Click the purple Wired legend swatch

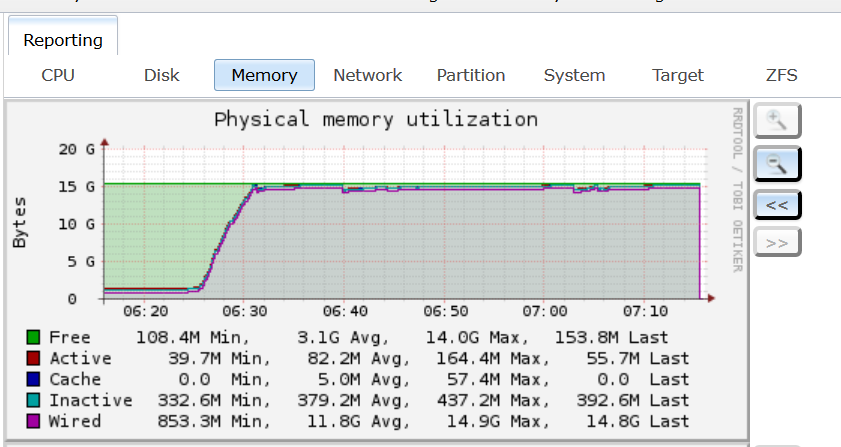point(33,421)
